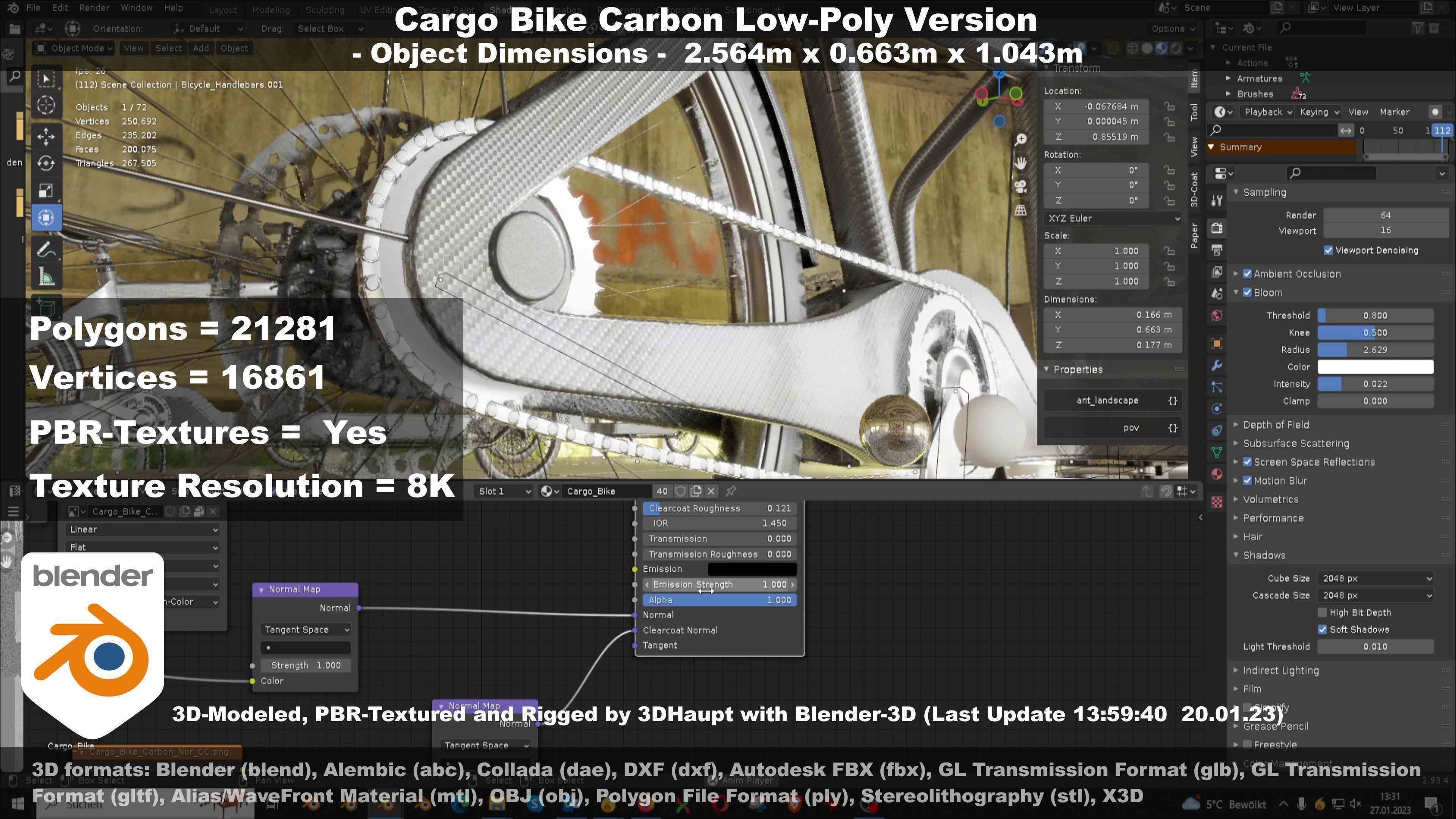Lock Scale Z with its padlock icon

1169,281
